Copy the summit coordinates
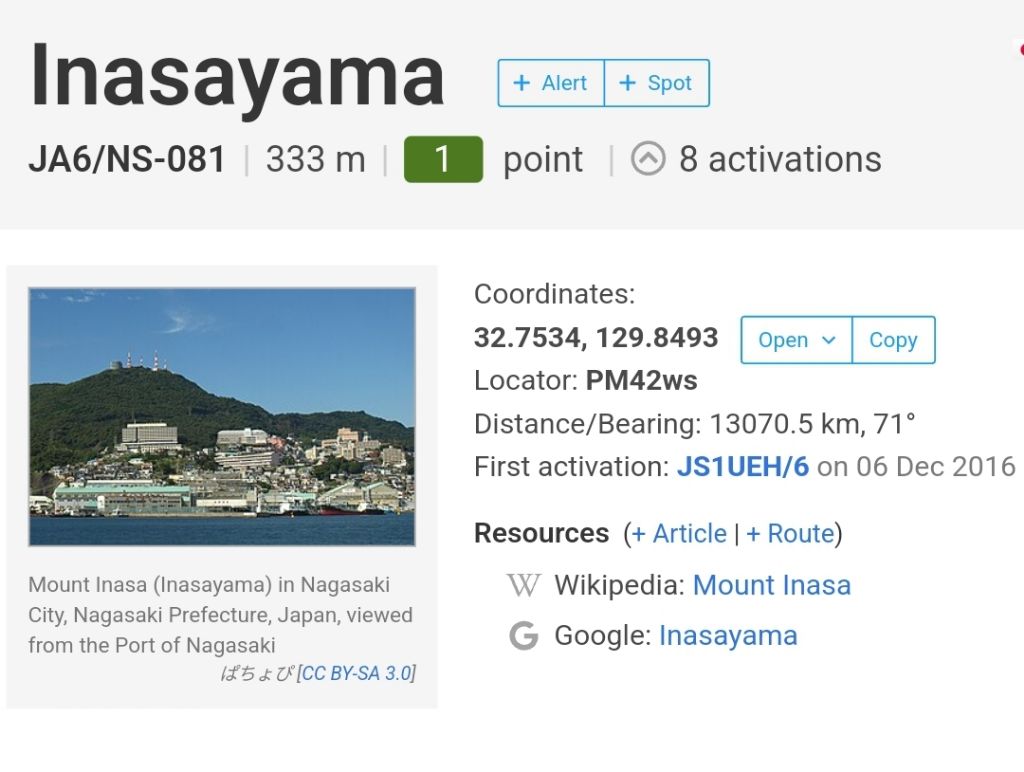 point(893,340)
